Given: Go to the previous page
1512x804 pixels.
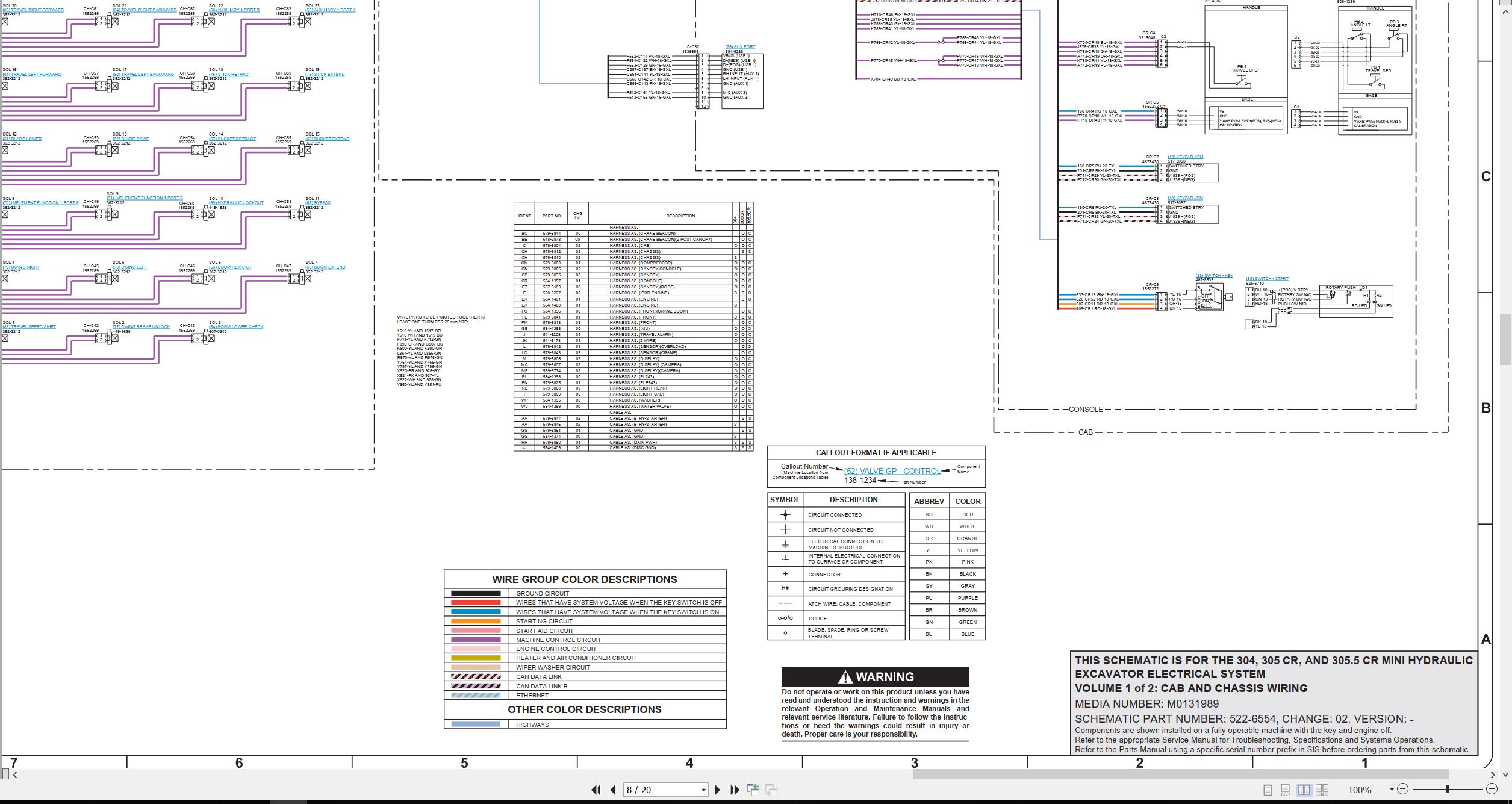Looking at the screenshot, I should (x=613, y=790).
